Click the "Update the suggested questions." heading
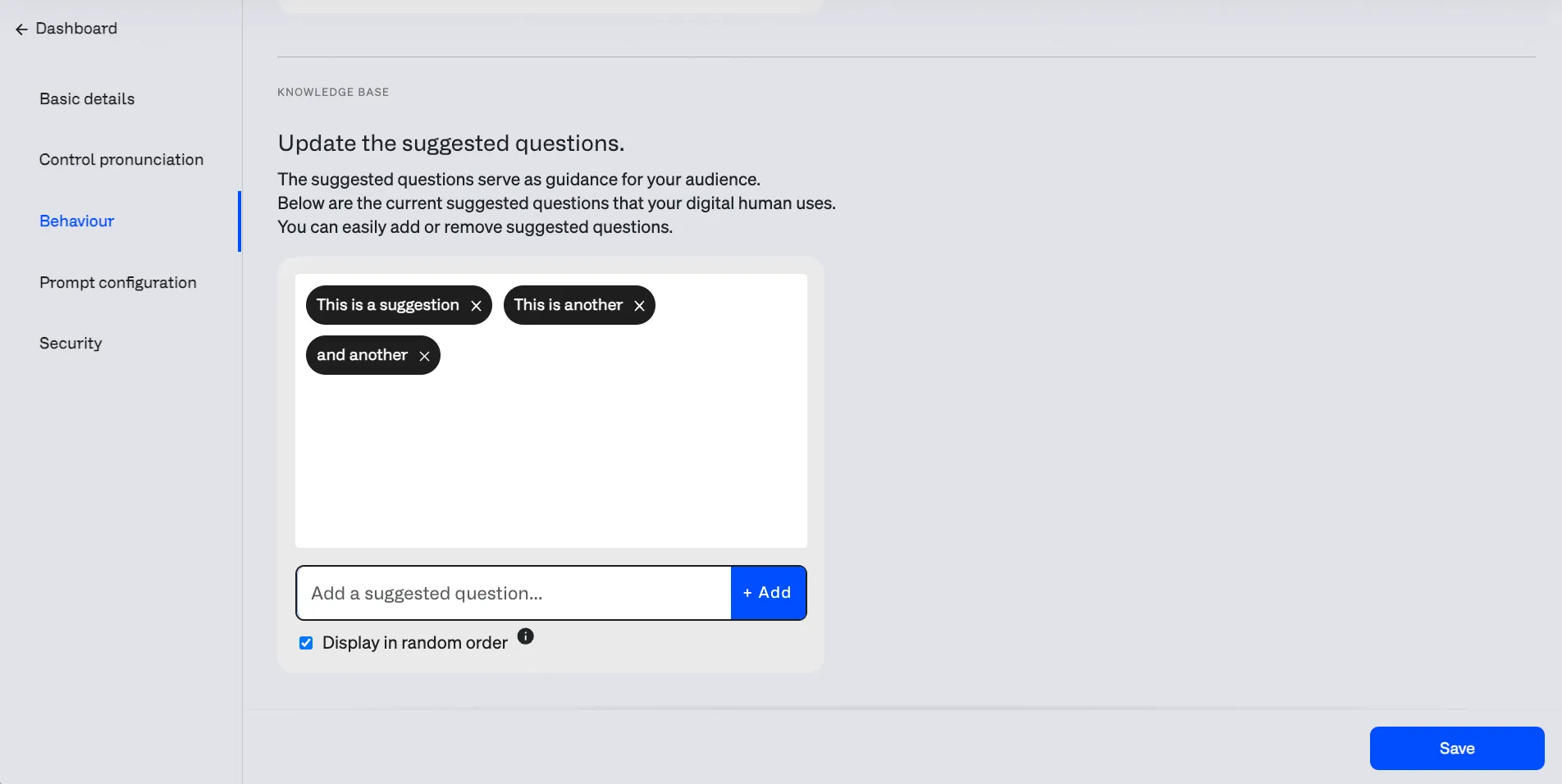This screenshot has width=1562, height=784. (451, 144)
